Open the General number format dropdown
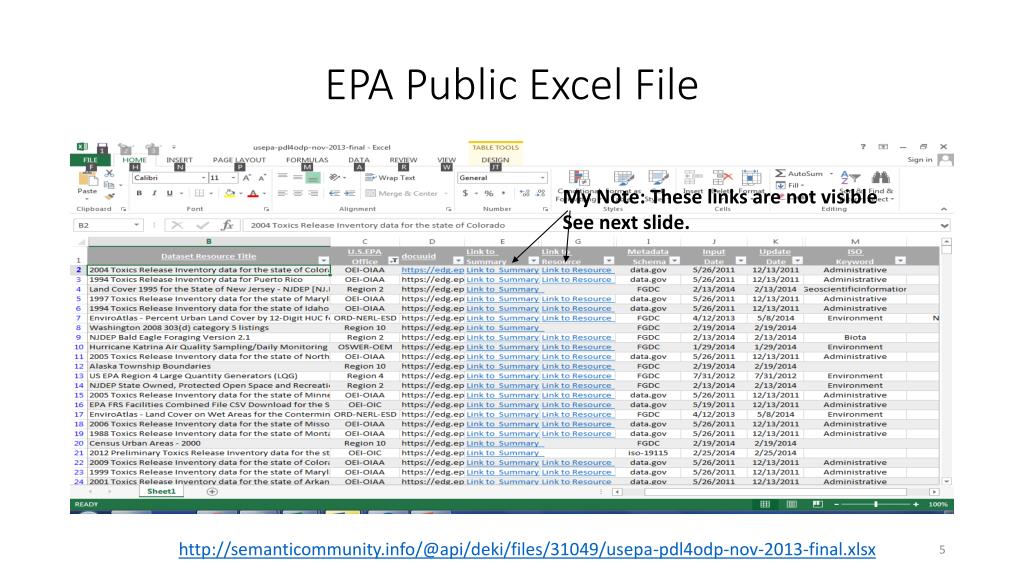This screenshot has width=1024, height=576. pos(542,178)
